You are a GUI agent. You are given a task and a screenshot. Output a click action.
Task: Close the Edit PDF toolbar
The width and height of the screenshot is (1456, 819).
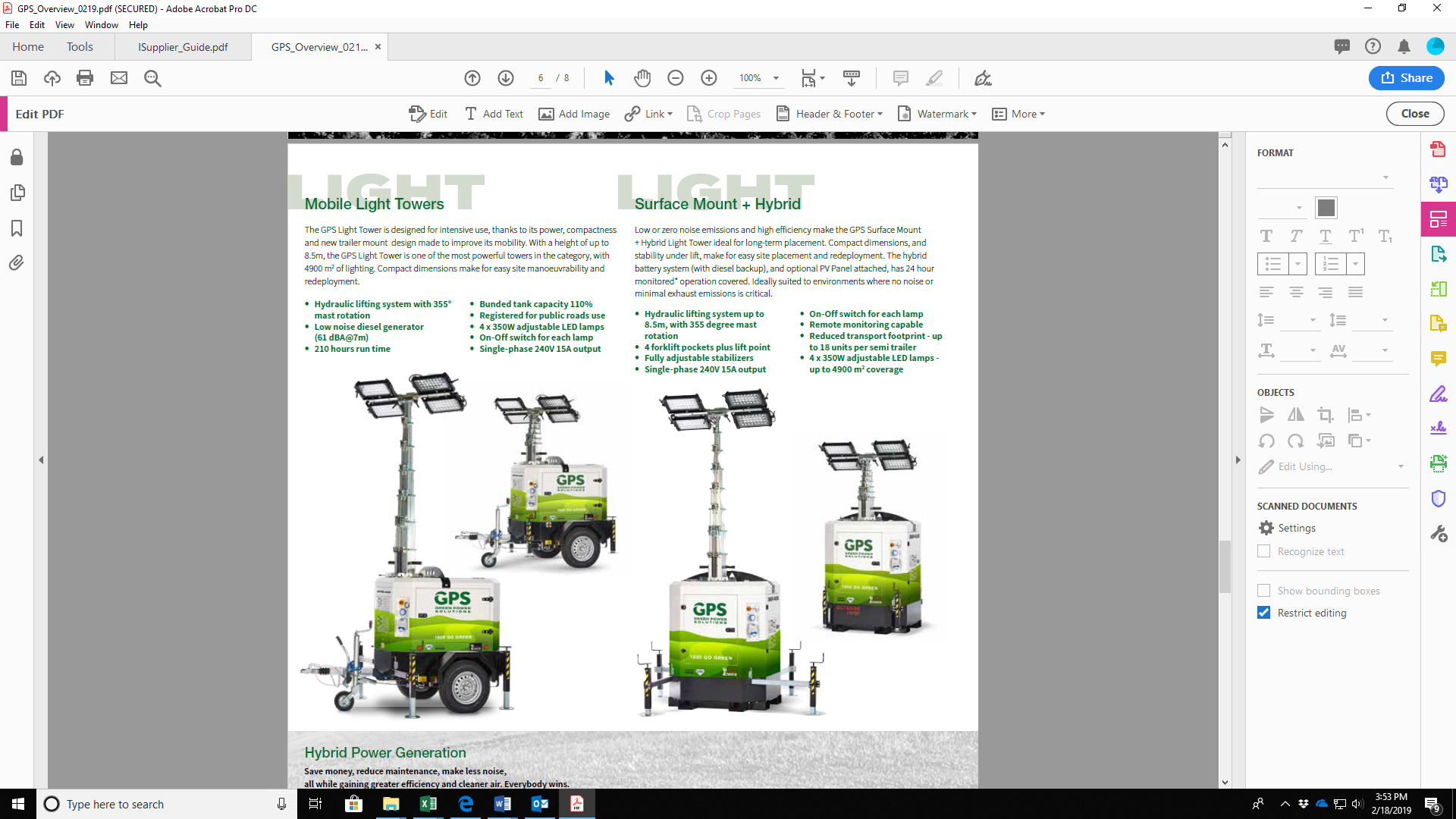1415,114
